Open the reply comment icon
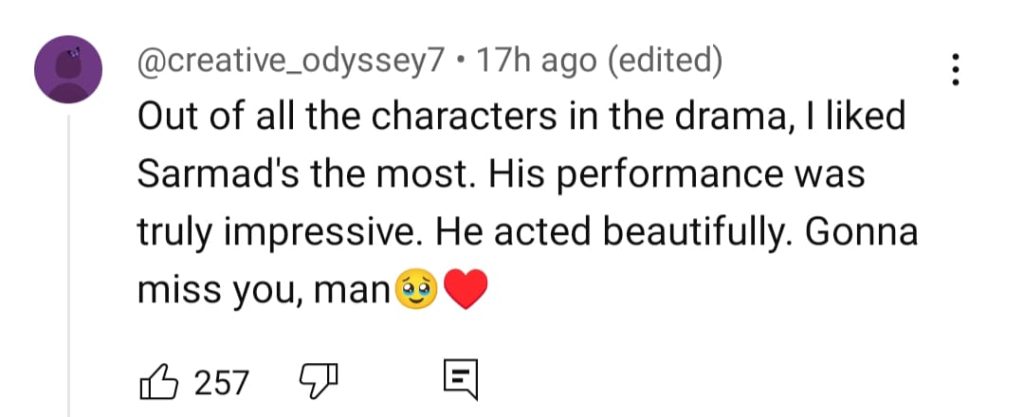 click(460, 379)
